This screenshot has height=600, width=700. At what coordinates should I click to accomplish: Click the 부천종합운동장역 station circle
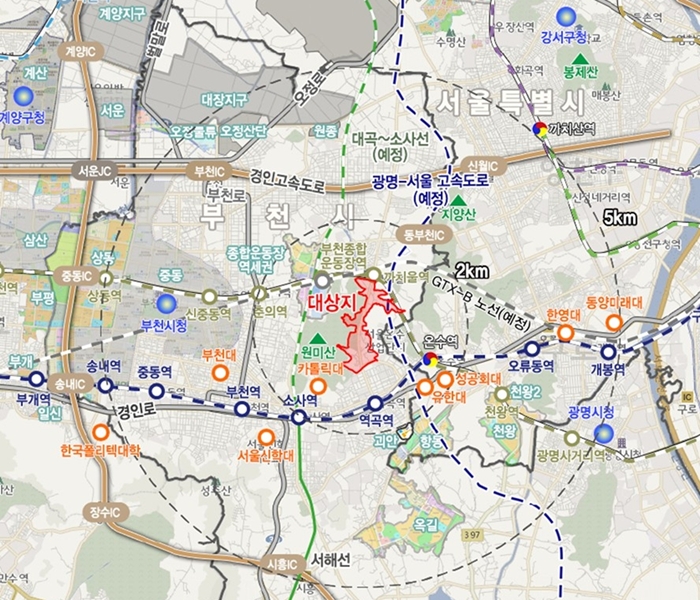[x=322, y=281]
